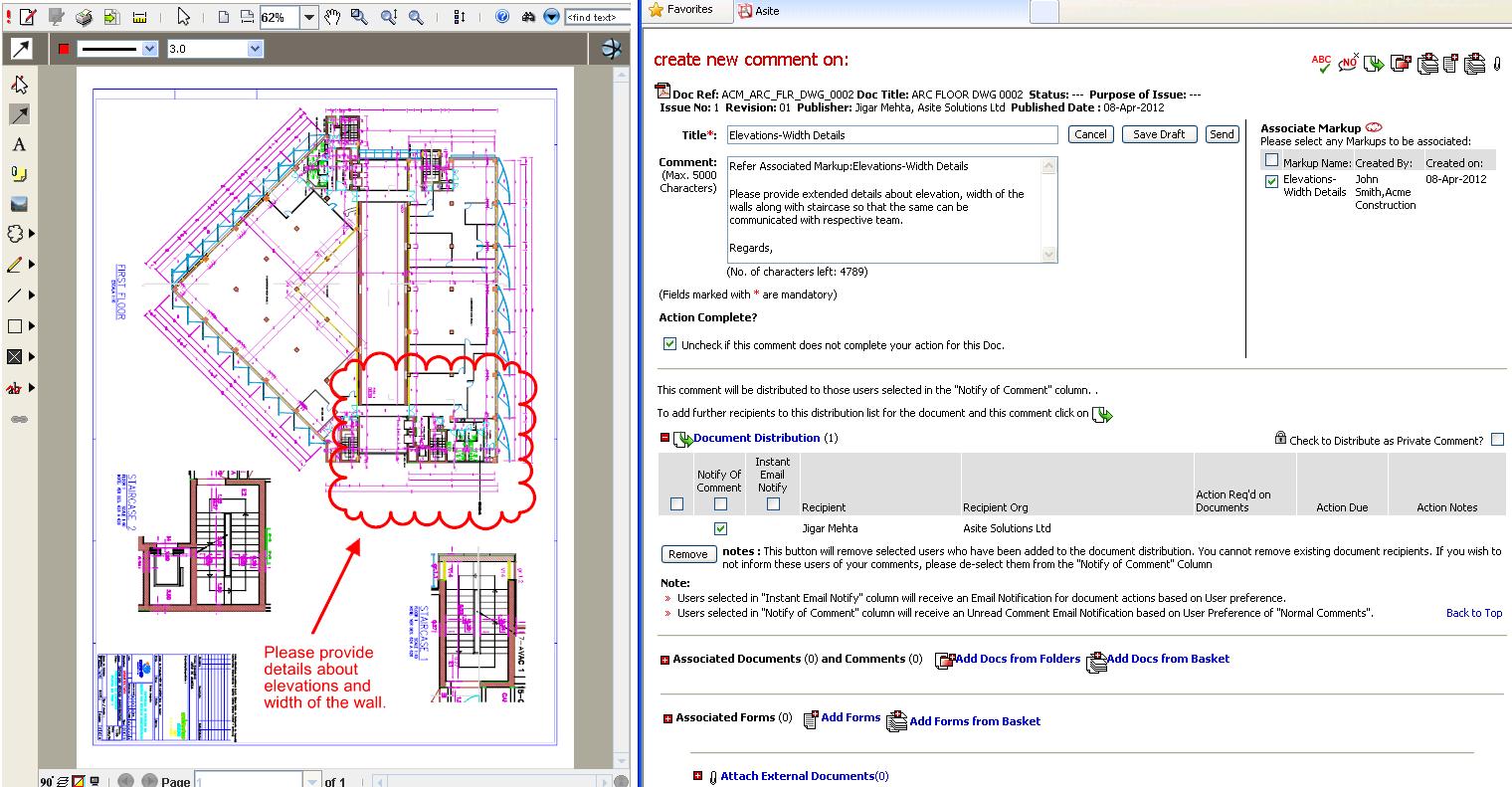
Task: Click the empty new tab button
Action: coord(1042,11)
